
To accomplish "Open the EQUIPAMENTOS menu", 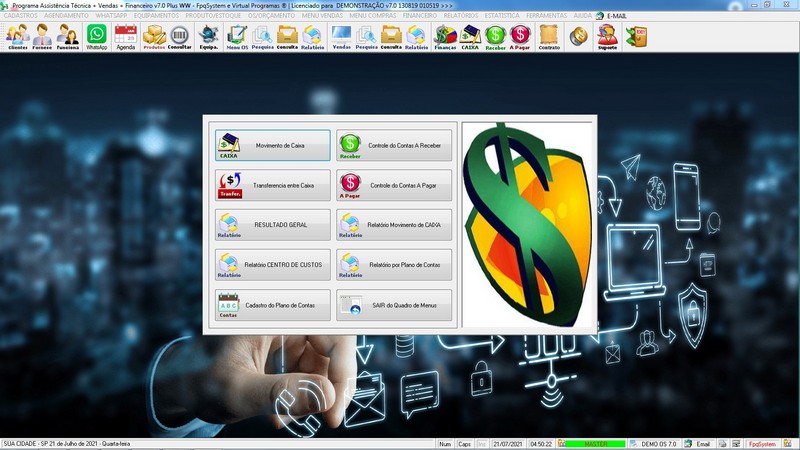I will pos(156,16).
